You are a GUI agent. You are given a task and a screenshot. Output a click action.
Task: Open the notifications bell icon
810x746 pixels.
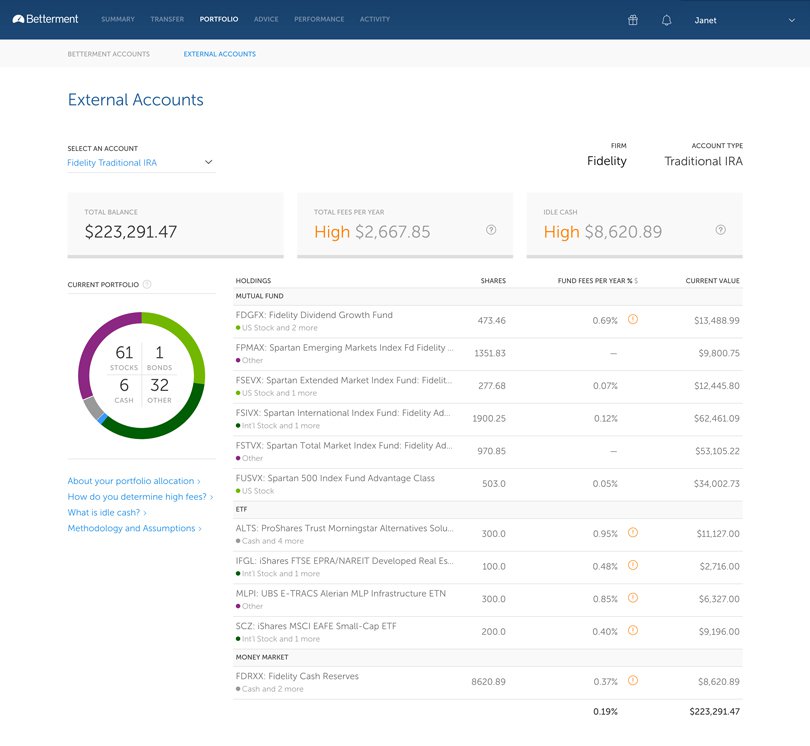click(x=666, y=20)
